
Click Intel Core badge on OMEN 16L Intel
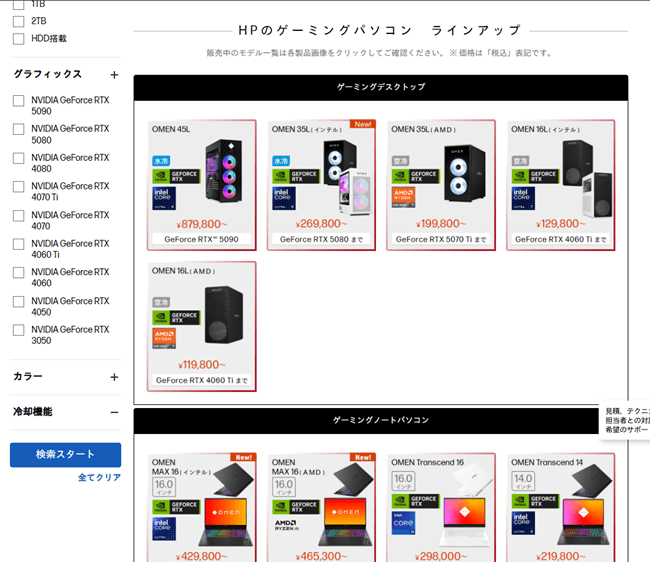pyautogui.click(x=523, y=198)
